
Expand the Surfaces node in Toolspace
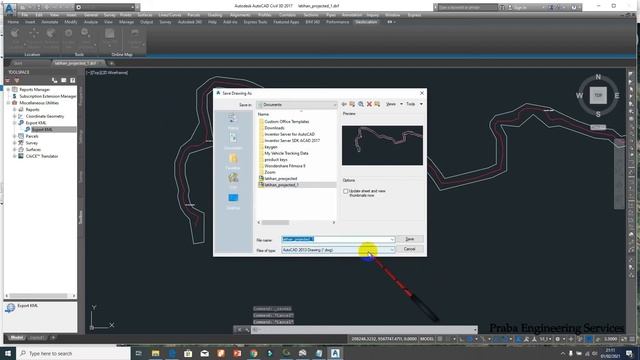(x=15, y=149)
